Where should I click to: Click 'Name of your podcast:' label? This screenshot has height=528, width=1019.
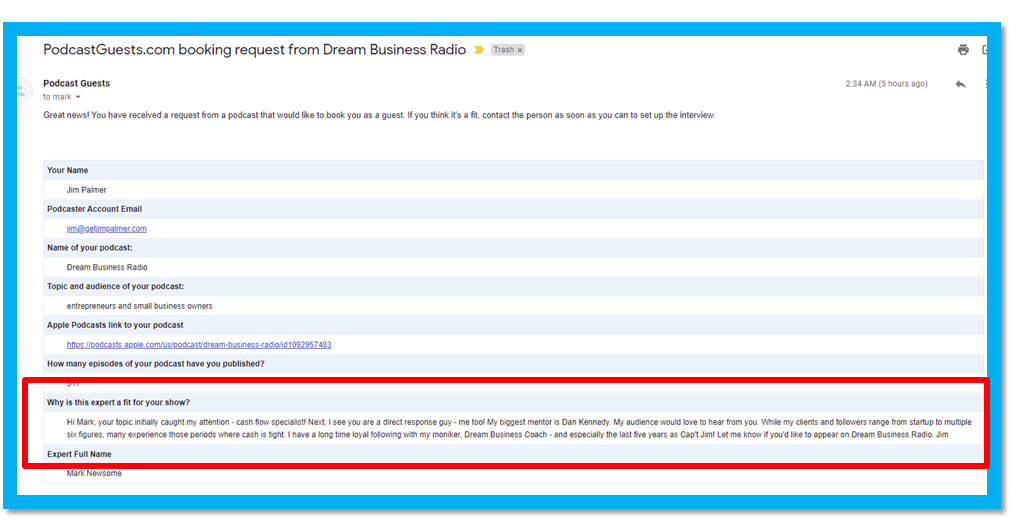click(x=90, y=248)
